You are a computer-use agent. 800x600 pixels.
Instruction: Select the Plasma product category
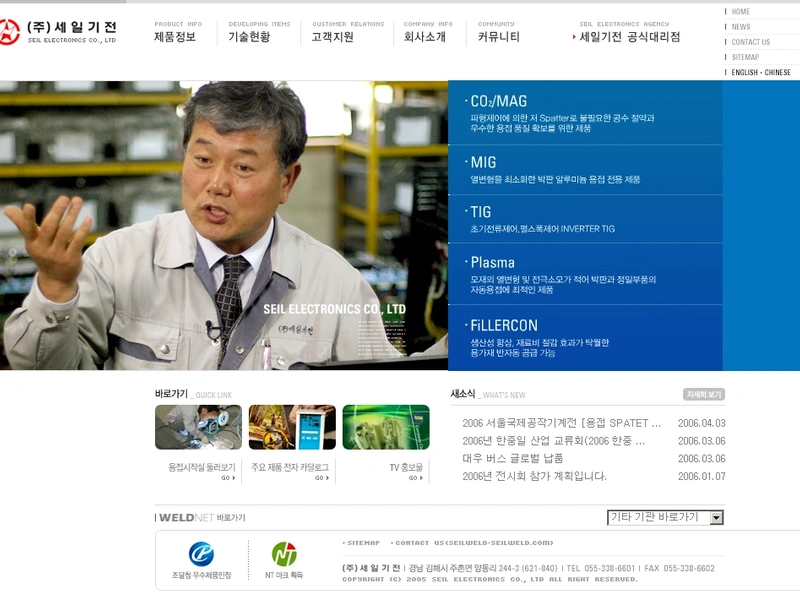(585, 274)
